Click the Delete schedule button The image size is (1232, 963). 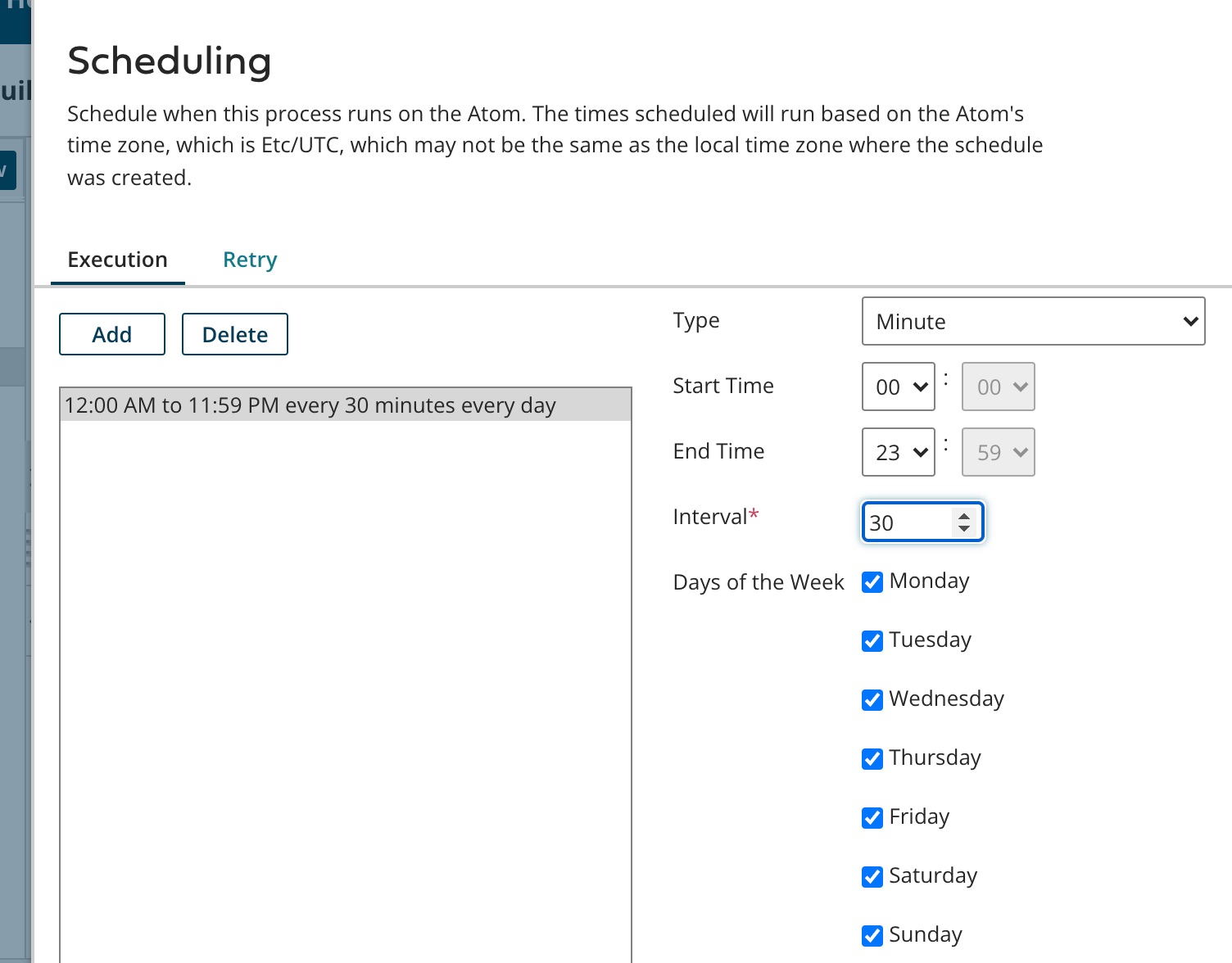pos(234,334)
